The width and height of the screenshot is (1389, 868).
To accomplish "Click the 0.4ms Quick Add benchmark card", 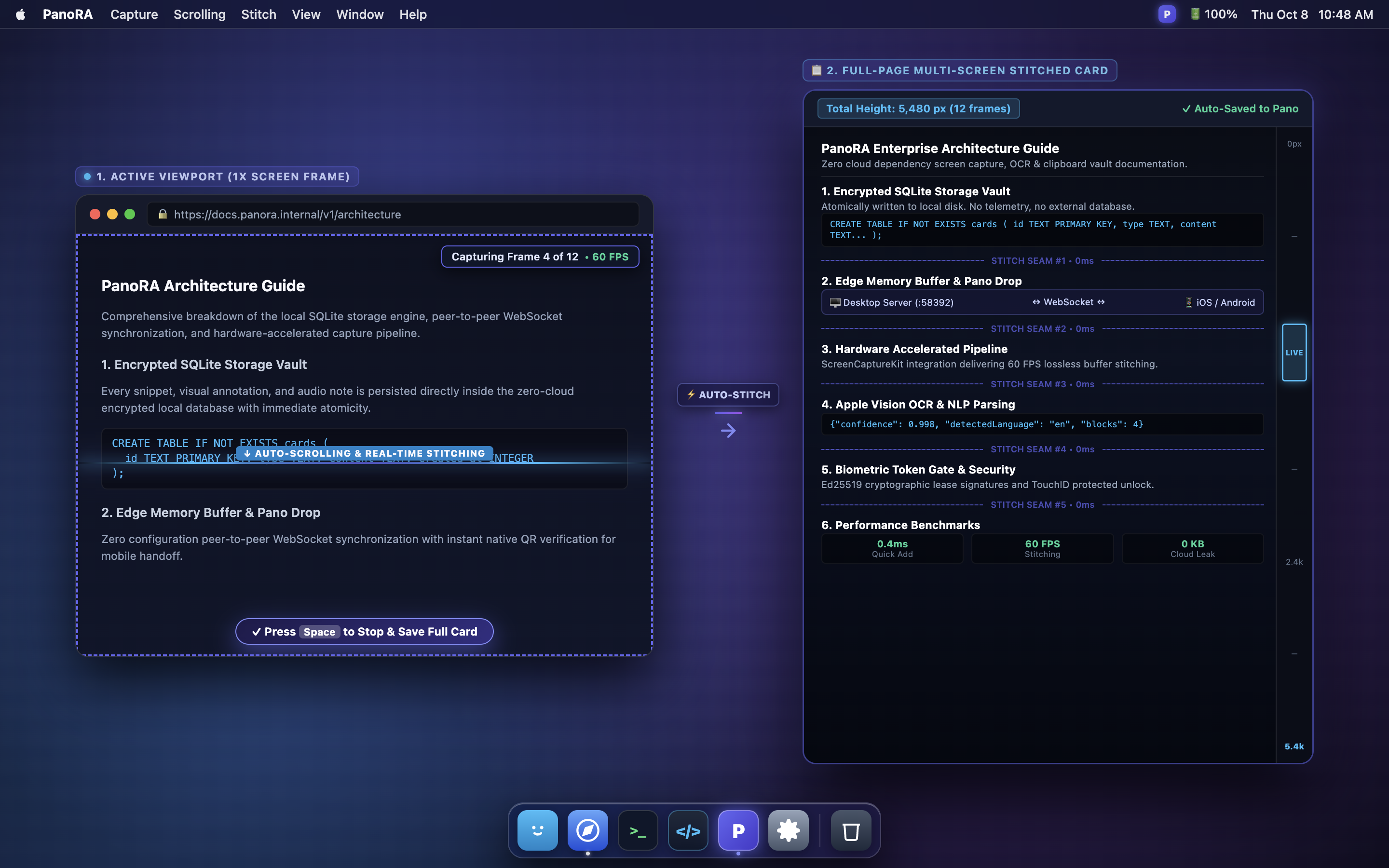I will pos(892,548).
